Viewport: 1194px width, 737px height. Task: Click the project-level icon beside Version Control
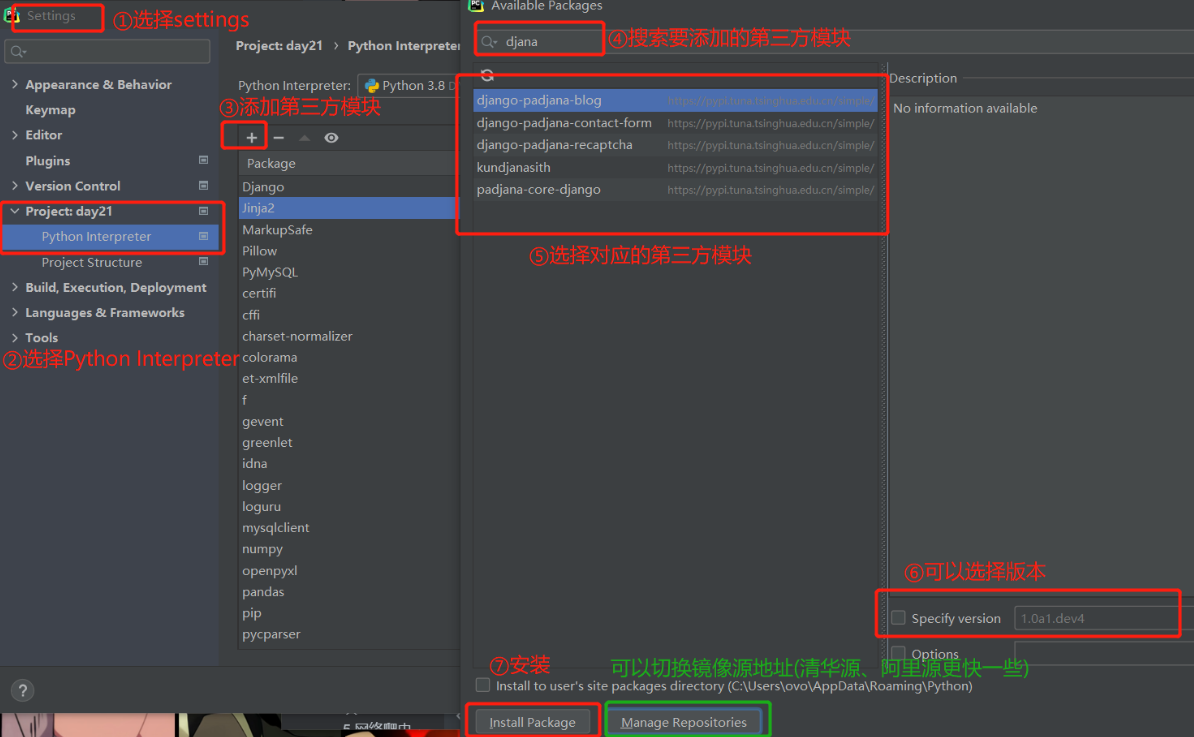203,186
